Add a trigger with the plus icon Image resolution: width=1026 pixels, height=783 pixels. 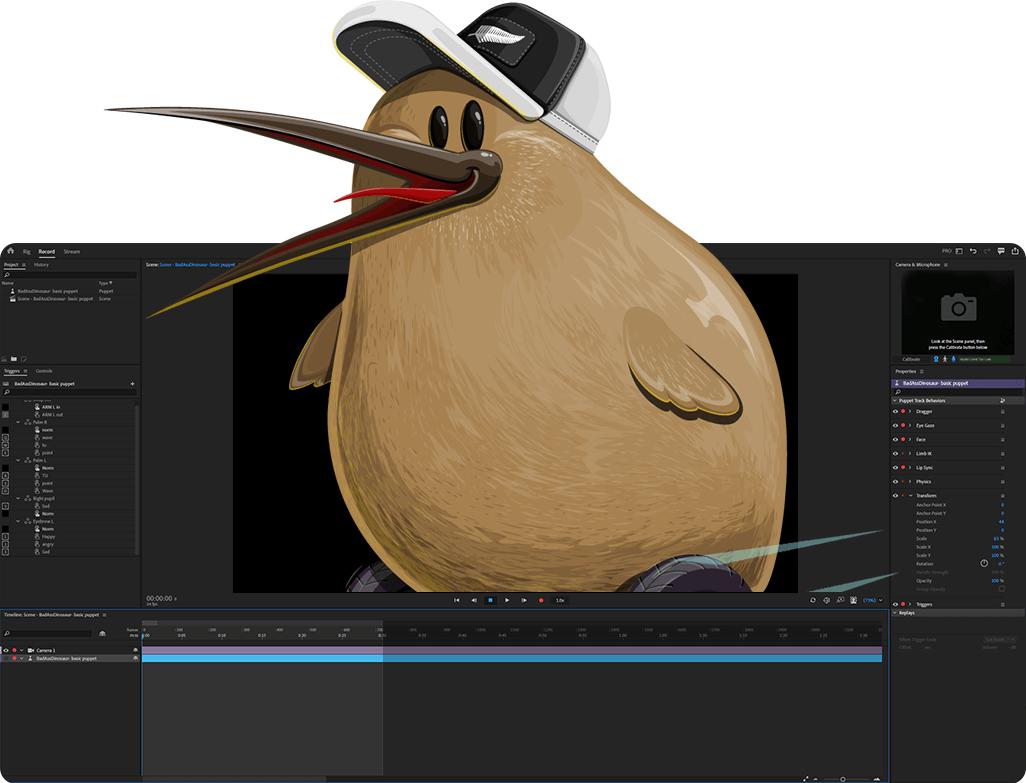tap(132, 383)
